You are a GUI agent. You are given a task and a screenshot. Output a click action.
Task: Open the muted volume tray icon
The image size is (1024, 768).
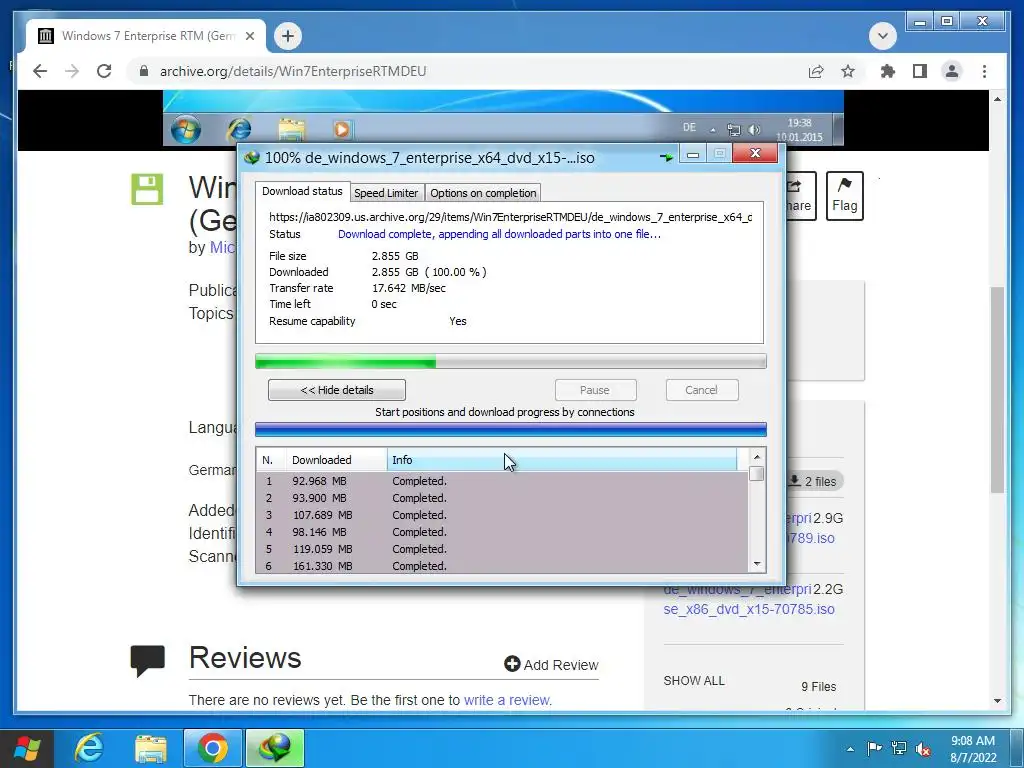pyautogui.click(x=923, y=749)
